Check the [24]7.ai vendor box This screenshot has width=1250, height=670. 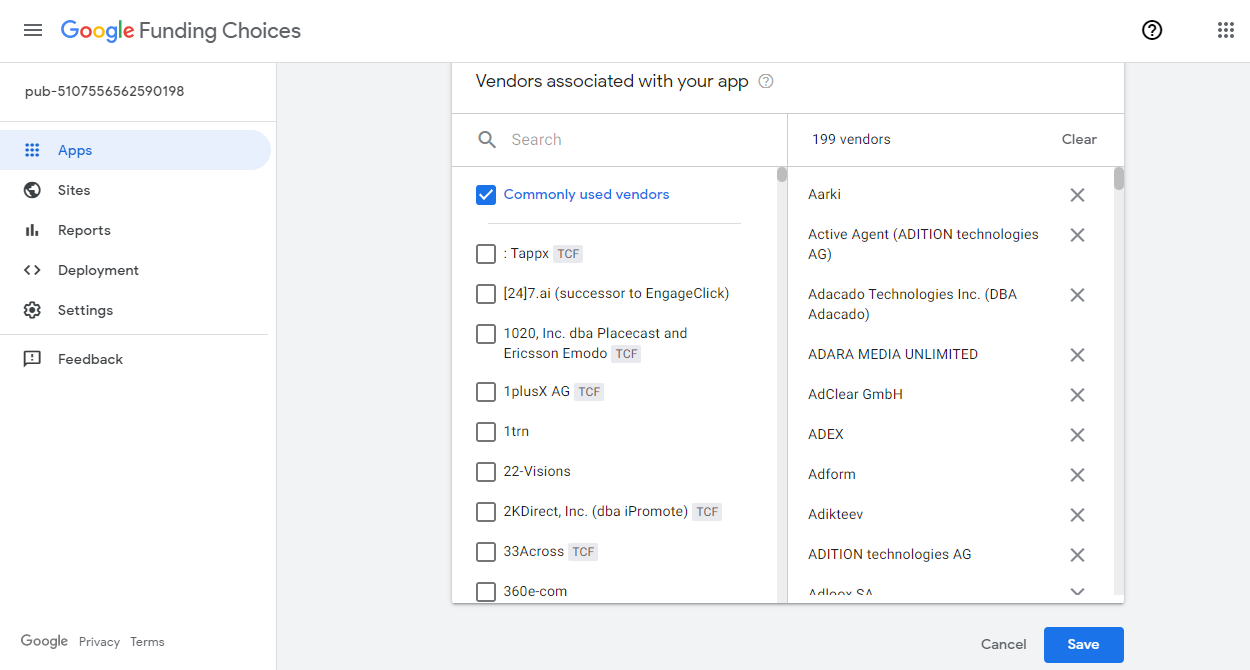(486, 294)
